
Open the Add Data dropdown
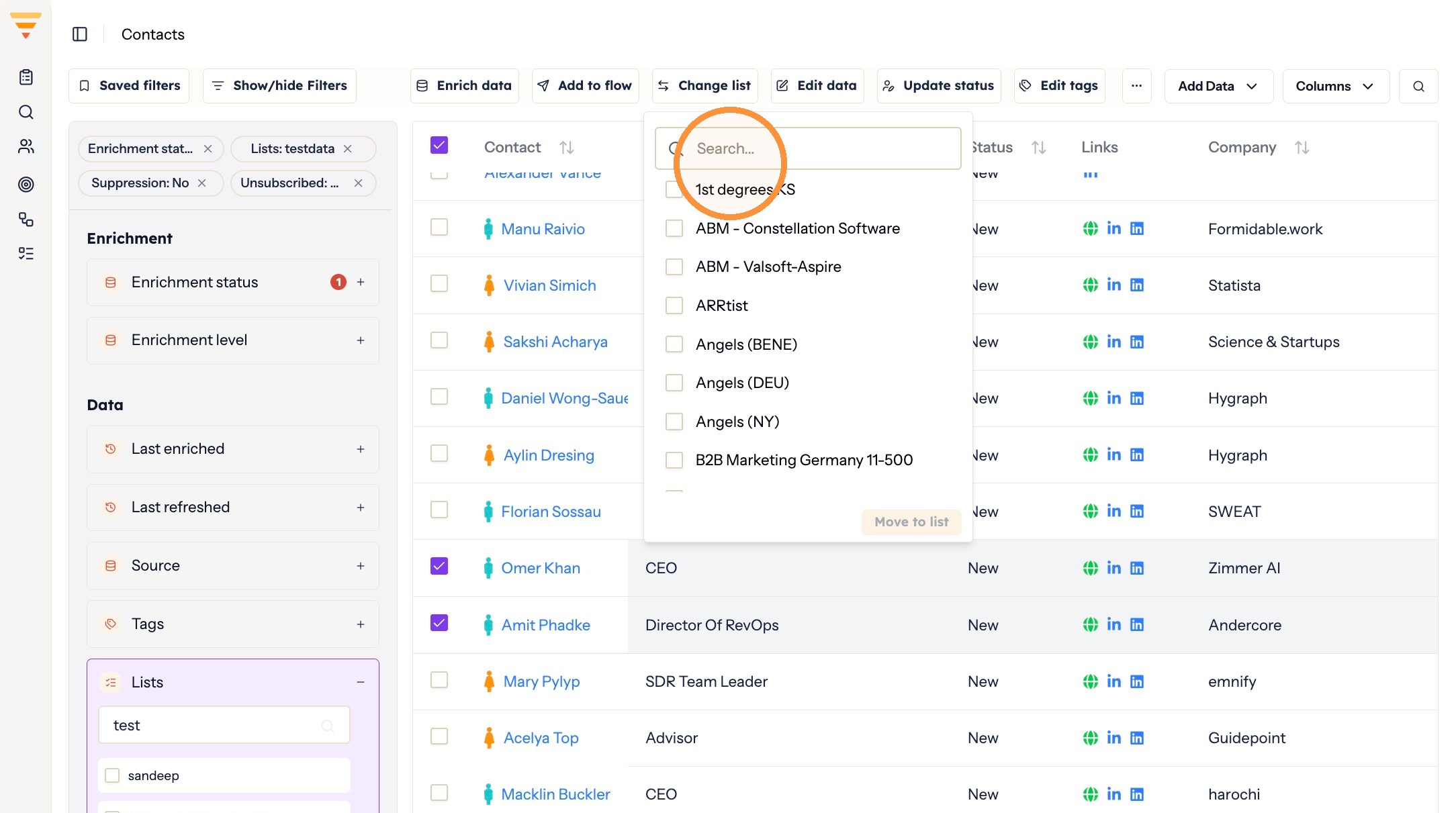(1218, 86)
